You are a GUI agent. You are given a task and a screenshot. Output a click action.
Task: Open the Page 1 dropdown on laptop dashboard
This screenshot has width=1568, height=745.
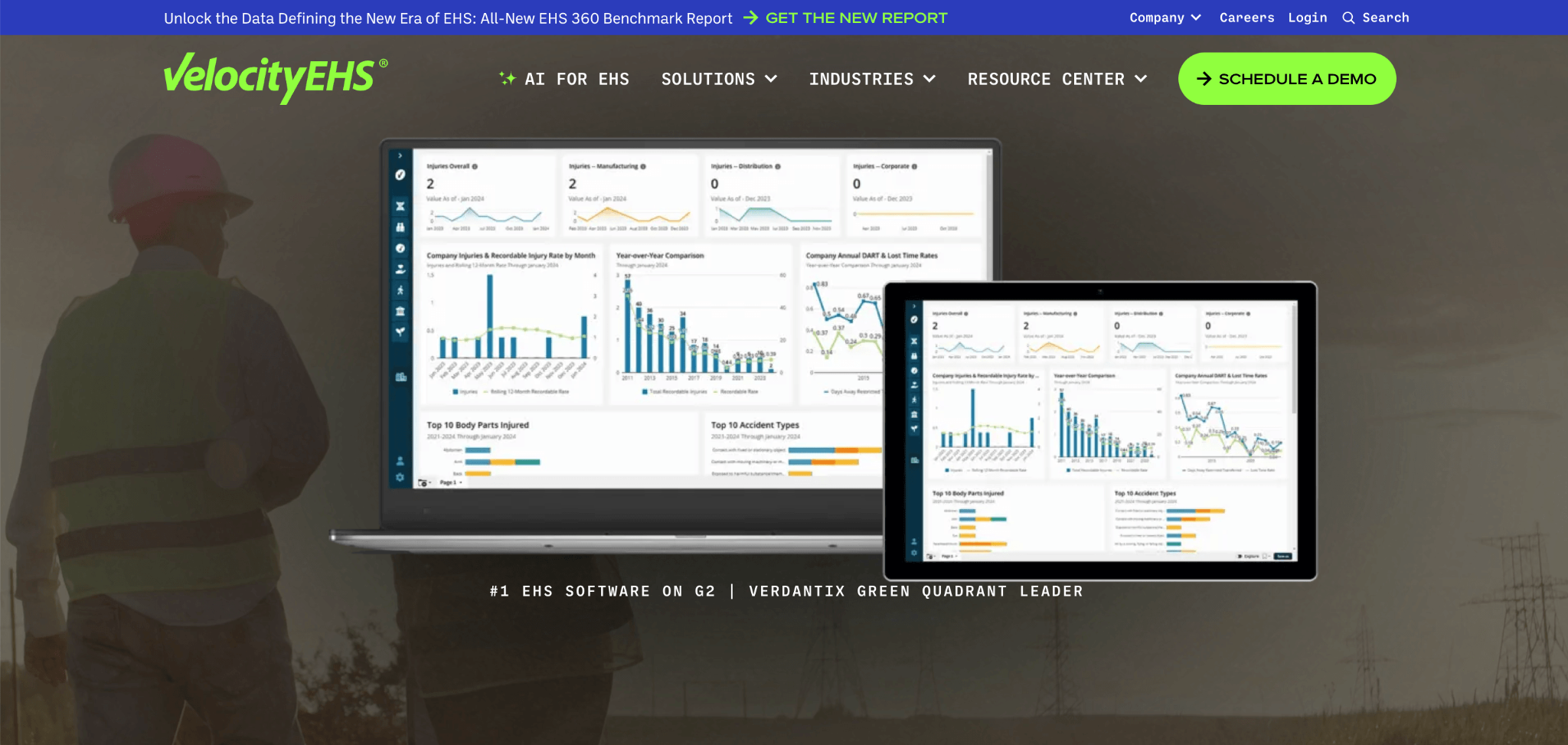451,483
